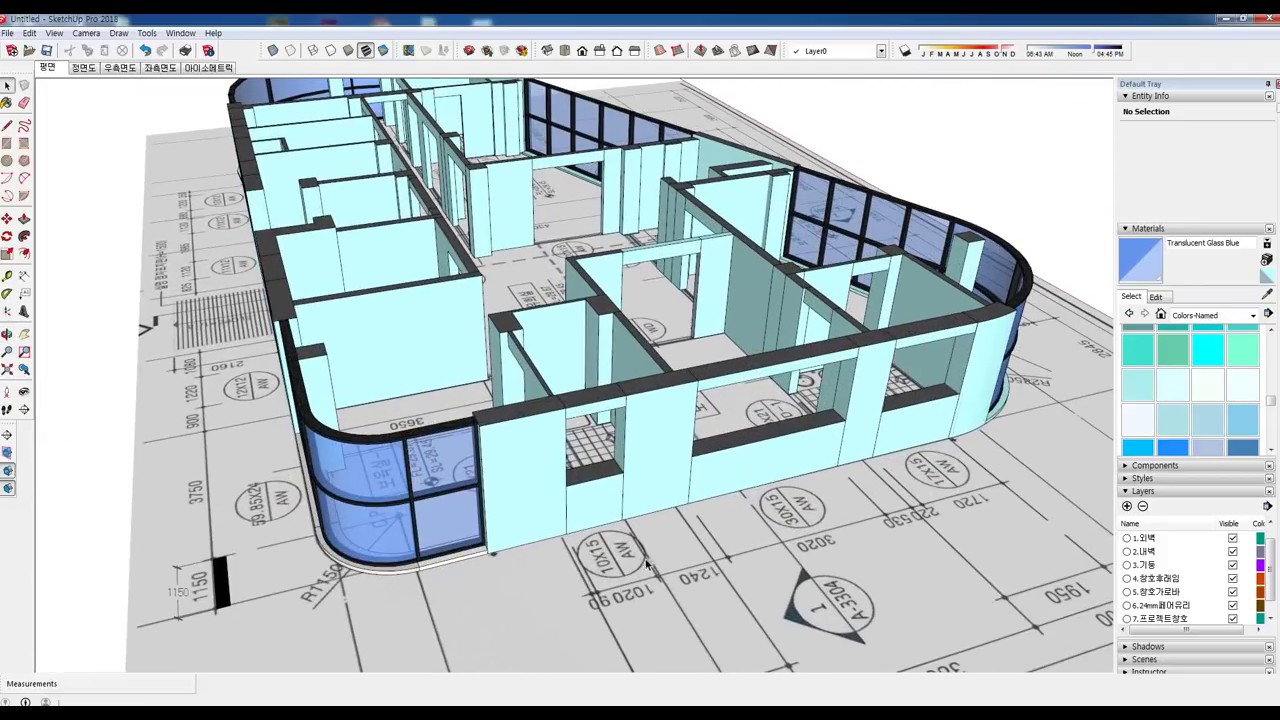This screenshot has height=720, width=1280.
Task: Open the File menu
Action: click(7, 33)
